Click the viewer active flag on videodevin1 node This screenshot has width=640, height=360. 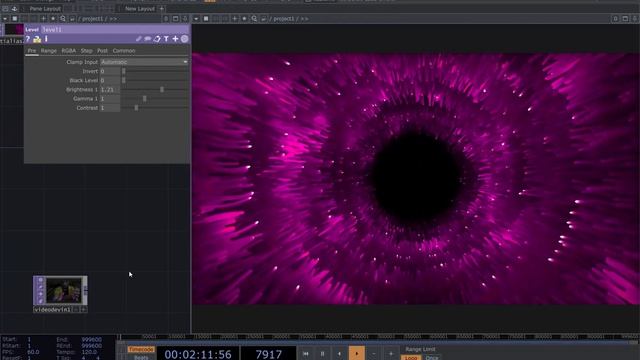click(40, 280)
